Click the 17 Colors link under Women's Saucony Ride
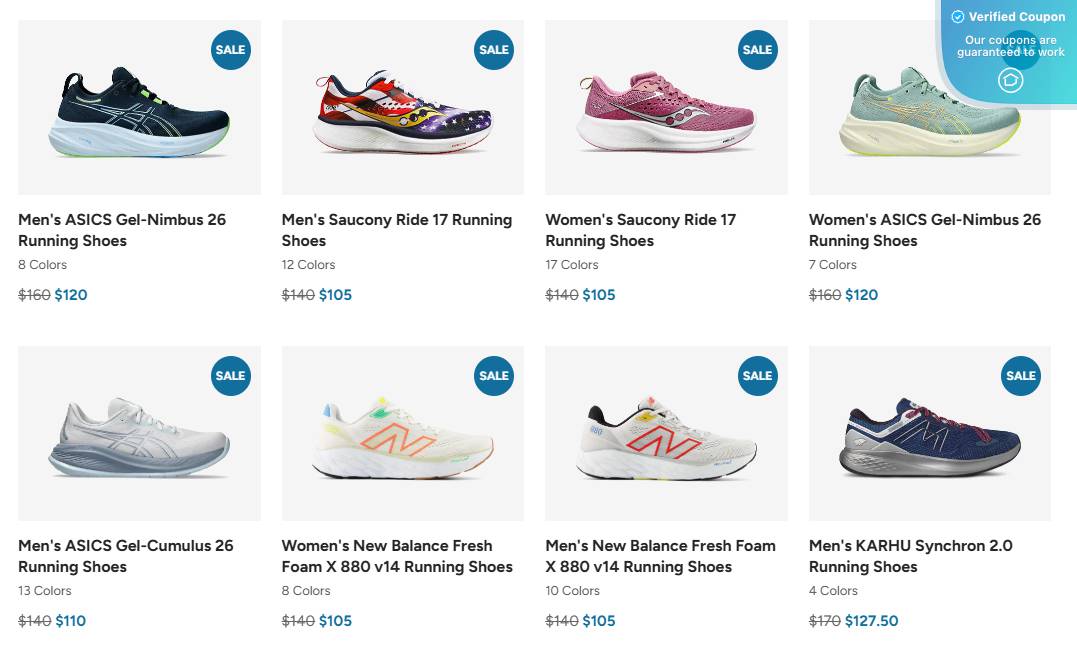The width and height of the screenshot is (1077, 665). 571,264
